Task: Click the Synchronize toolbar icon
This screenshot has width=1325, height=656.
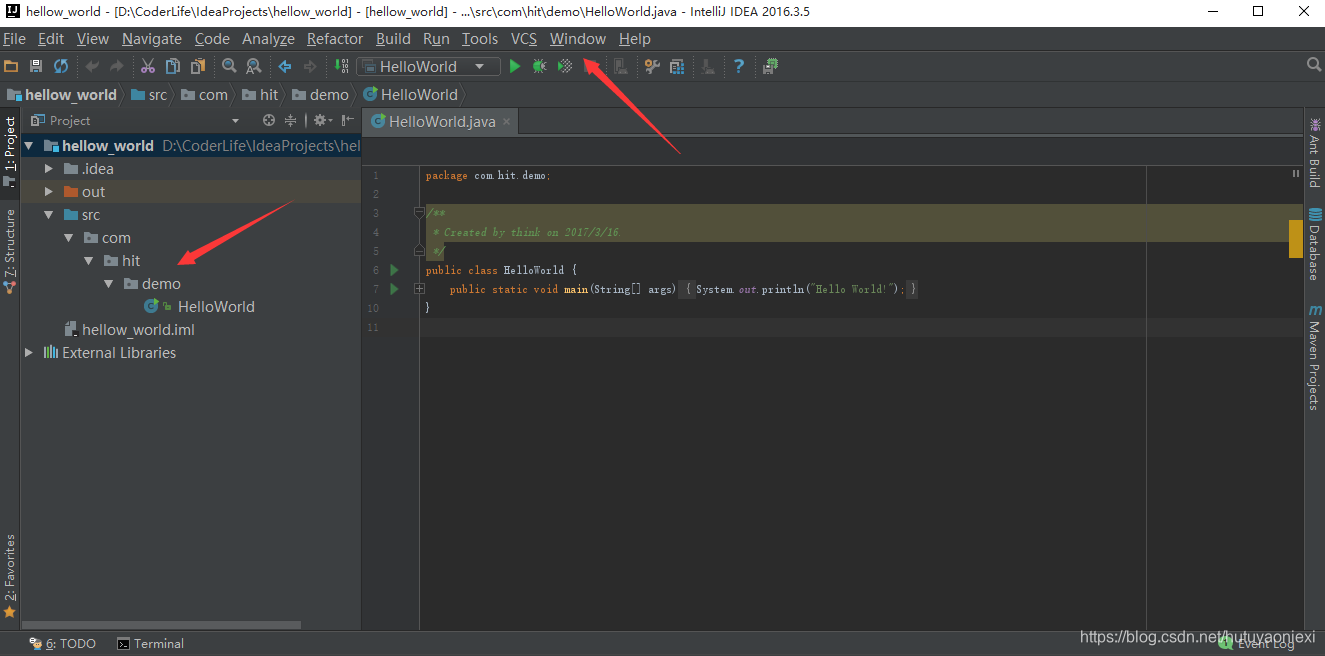Action: [x=61, y=66]
